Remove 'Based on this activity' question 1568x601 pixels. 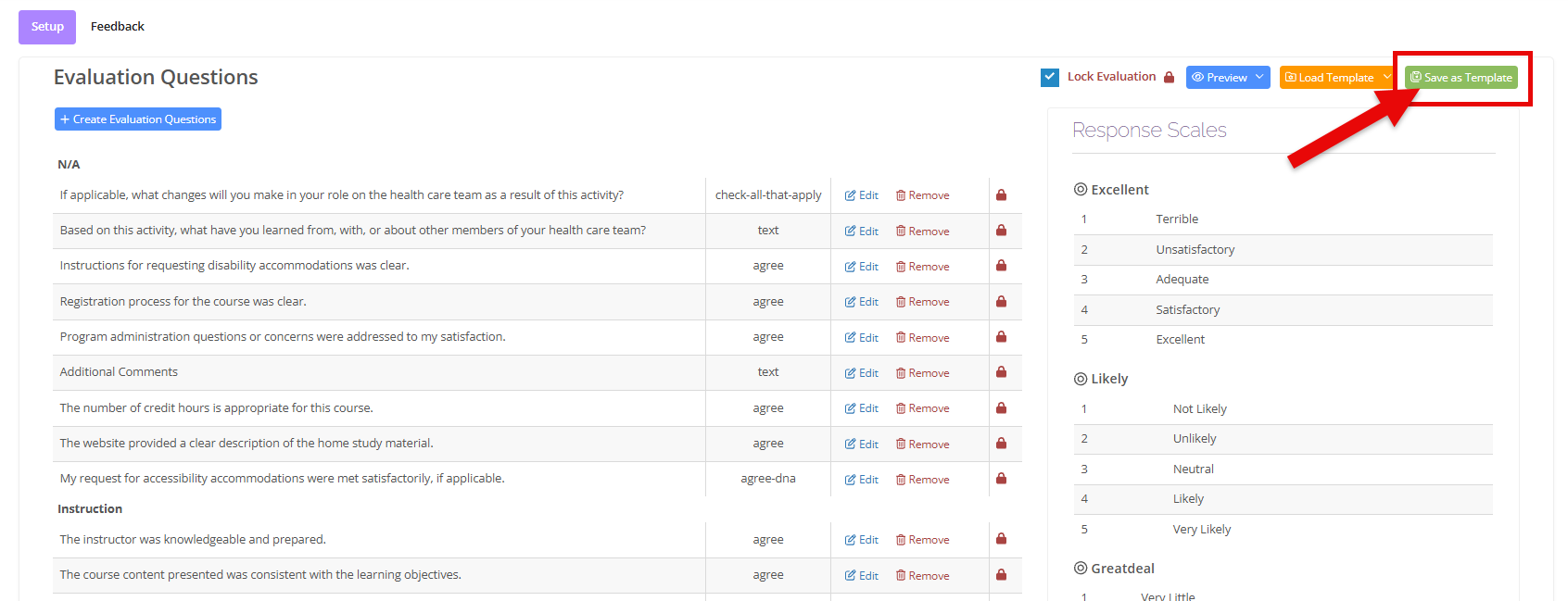coord(923,231)
